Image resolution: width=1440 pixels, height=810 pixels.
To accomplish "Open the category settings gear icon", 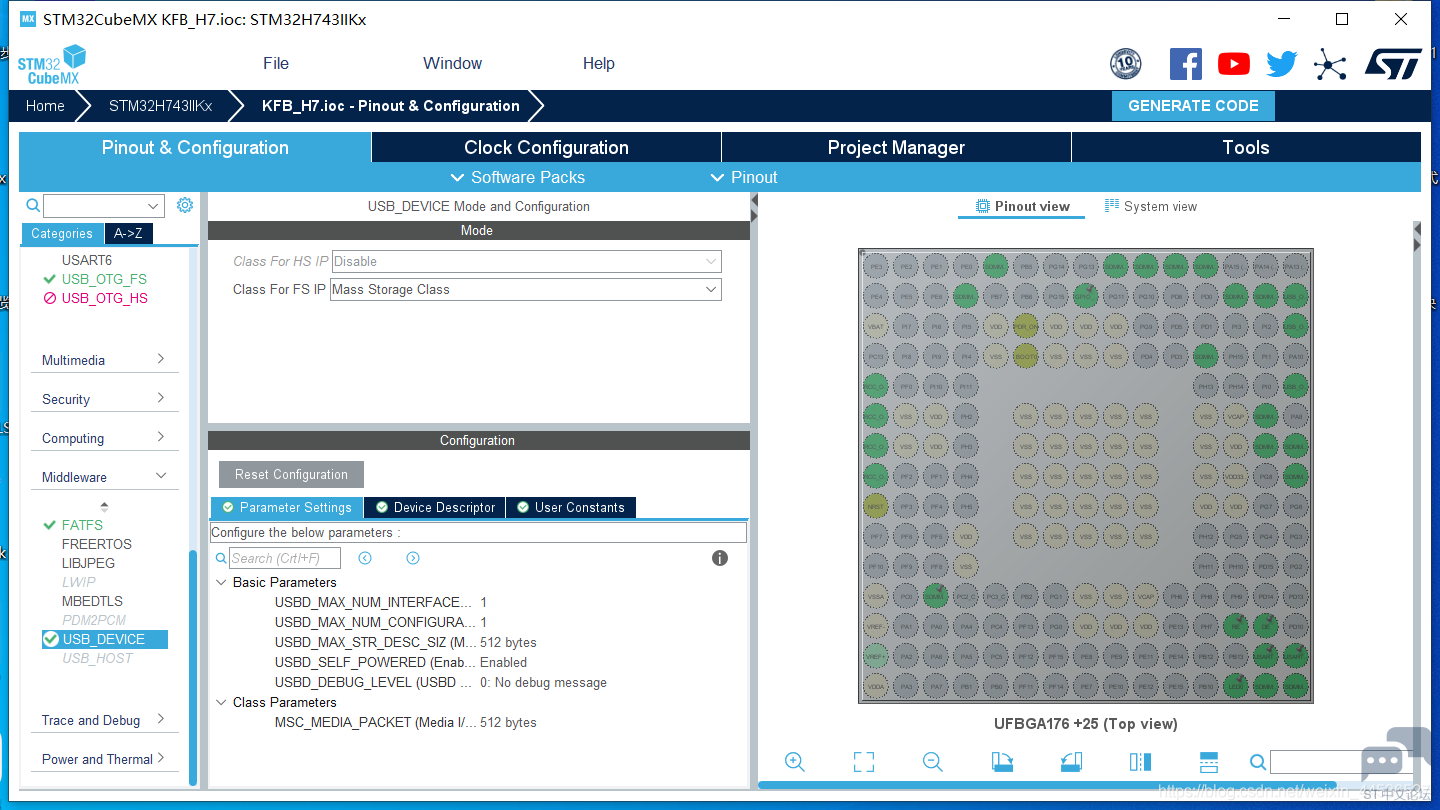I will [185, 205].
